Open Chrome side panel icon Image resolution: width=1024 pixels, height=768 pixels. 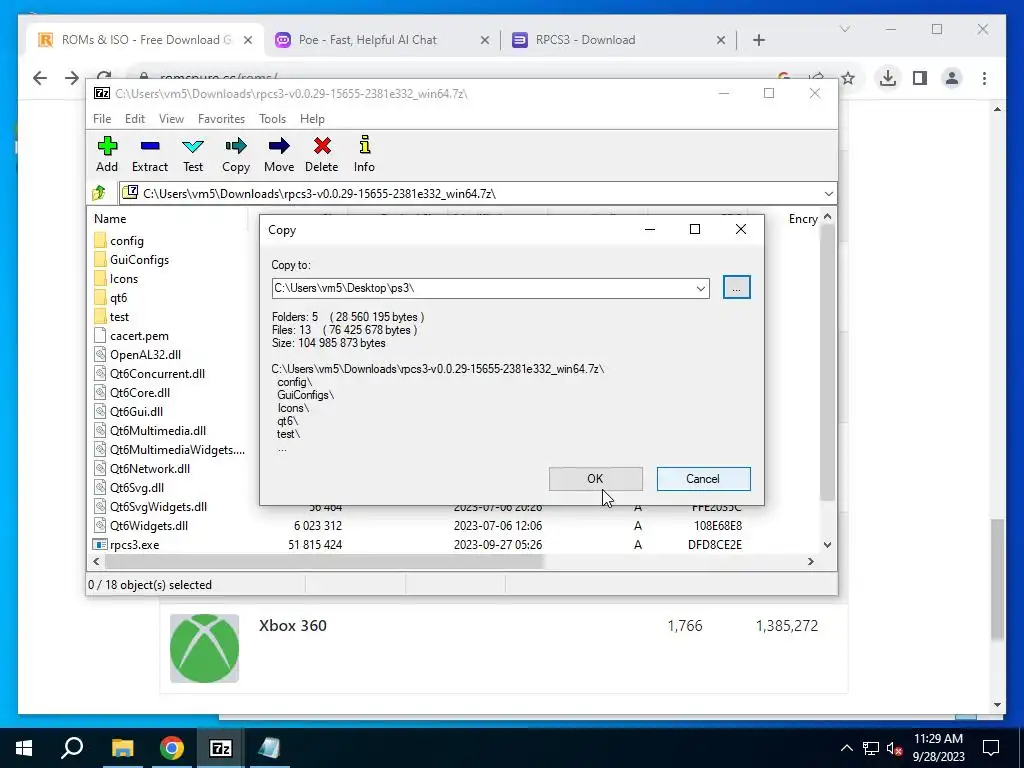click(920, 78)
